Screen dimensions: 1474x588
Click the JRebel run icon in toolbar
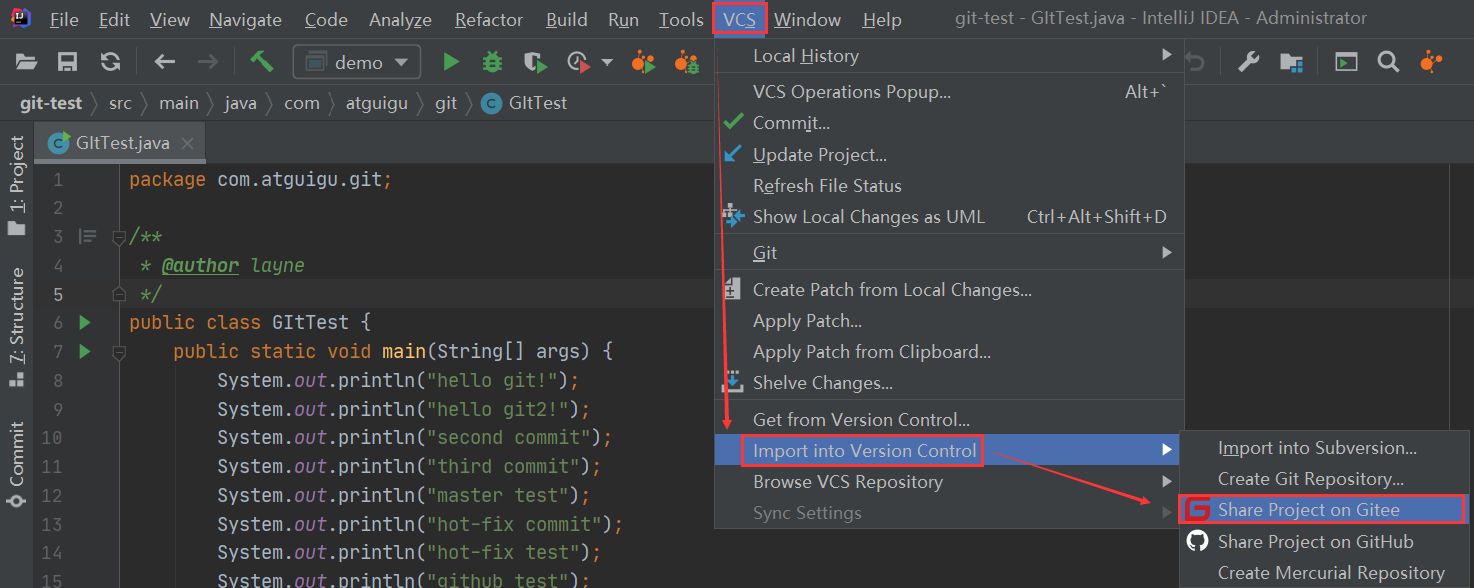pyautogui.click(x=642, y=62)
